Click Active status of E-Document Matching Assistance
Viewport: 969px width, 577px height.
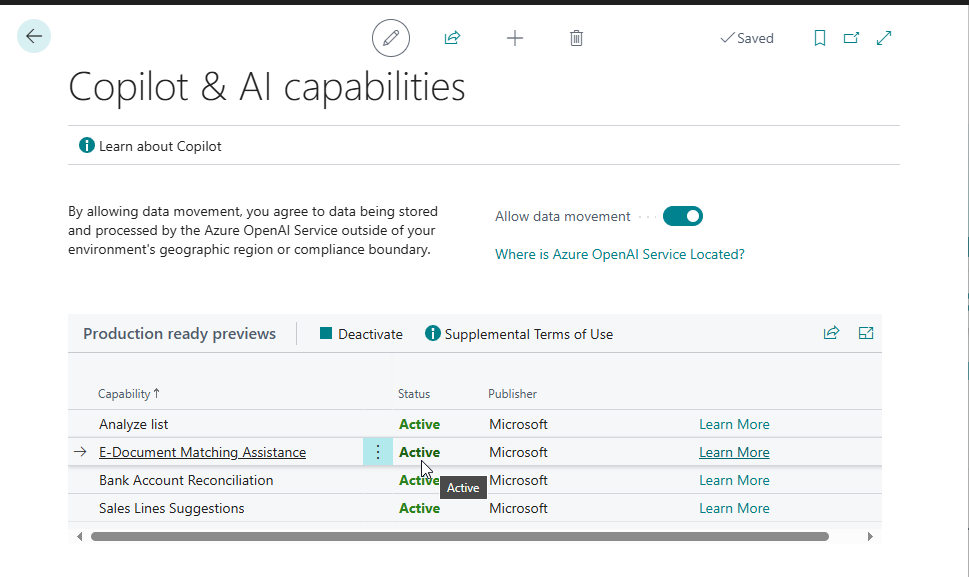(x=420, y=452)
